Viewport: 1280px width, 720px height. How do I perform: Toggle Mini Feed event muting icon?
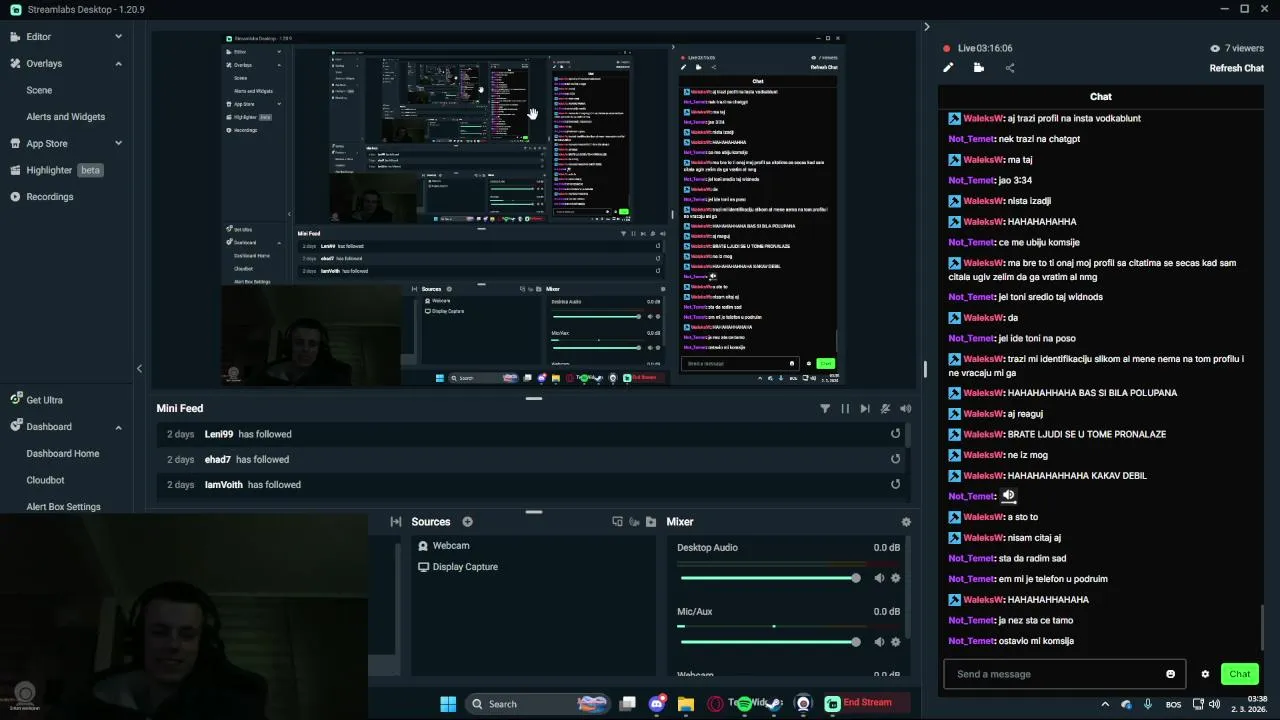(x=885, y=409)
